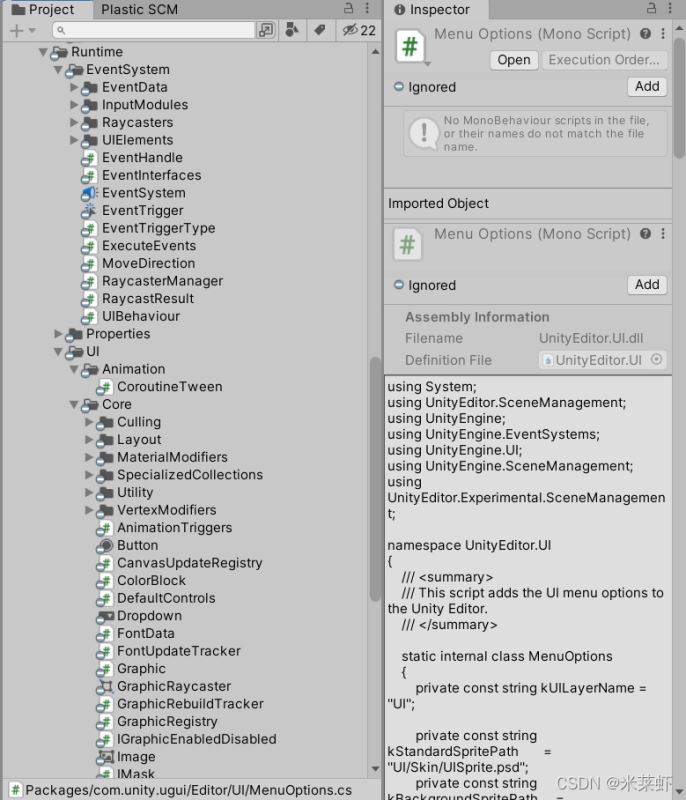686x800 pixels.
Task: Select the FontUpdateTracker script
Action: 179,652
